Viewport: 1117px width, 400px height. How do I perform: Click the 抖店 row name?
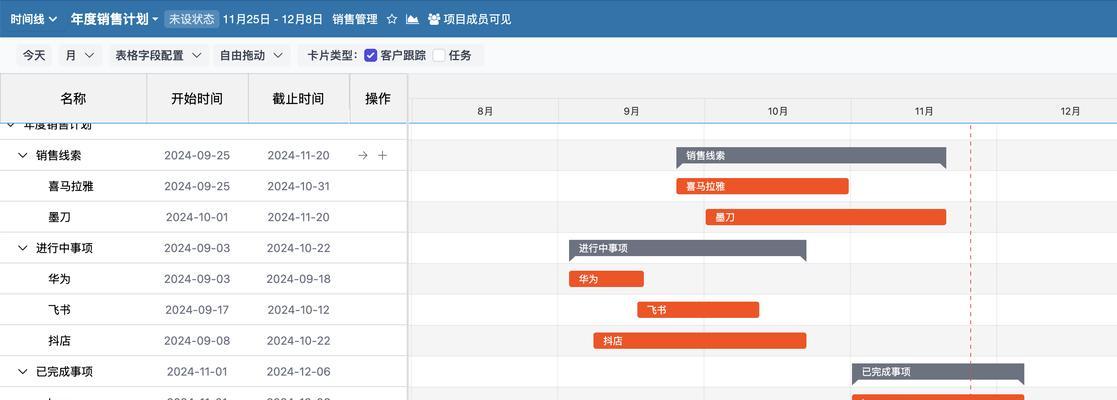pos(59,341)
